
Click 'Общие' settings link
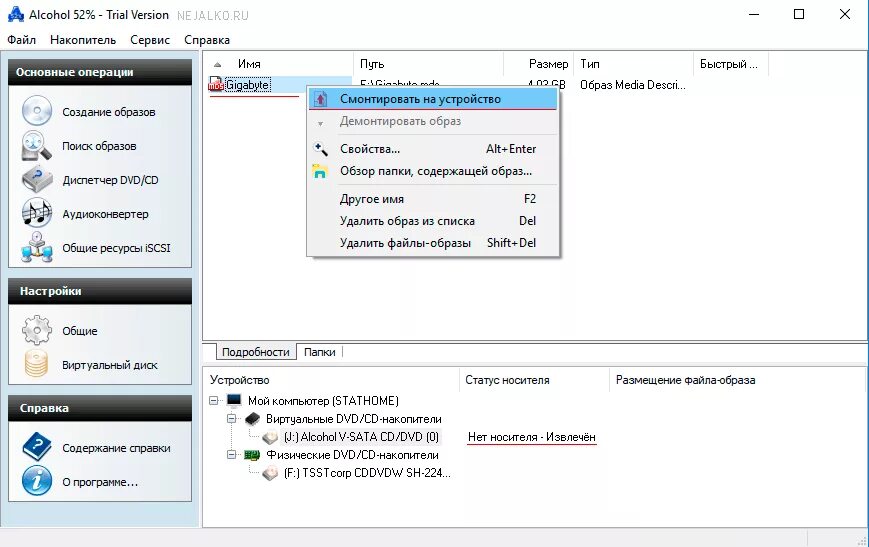pos(80,331)
